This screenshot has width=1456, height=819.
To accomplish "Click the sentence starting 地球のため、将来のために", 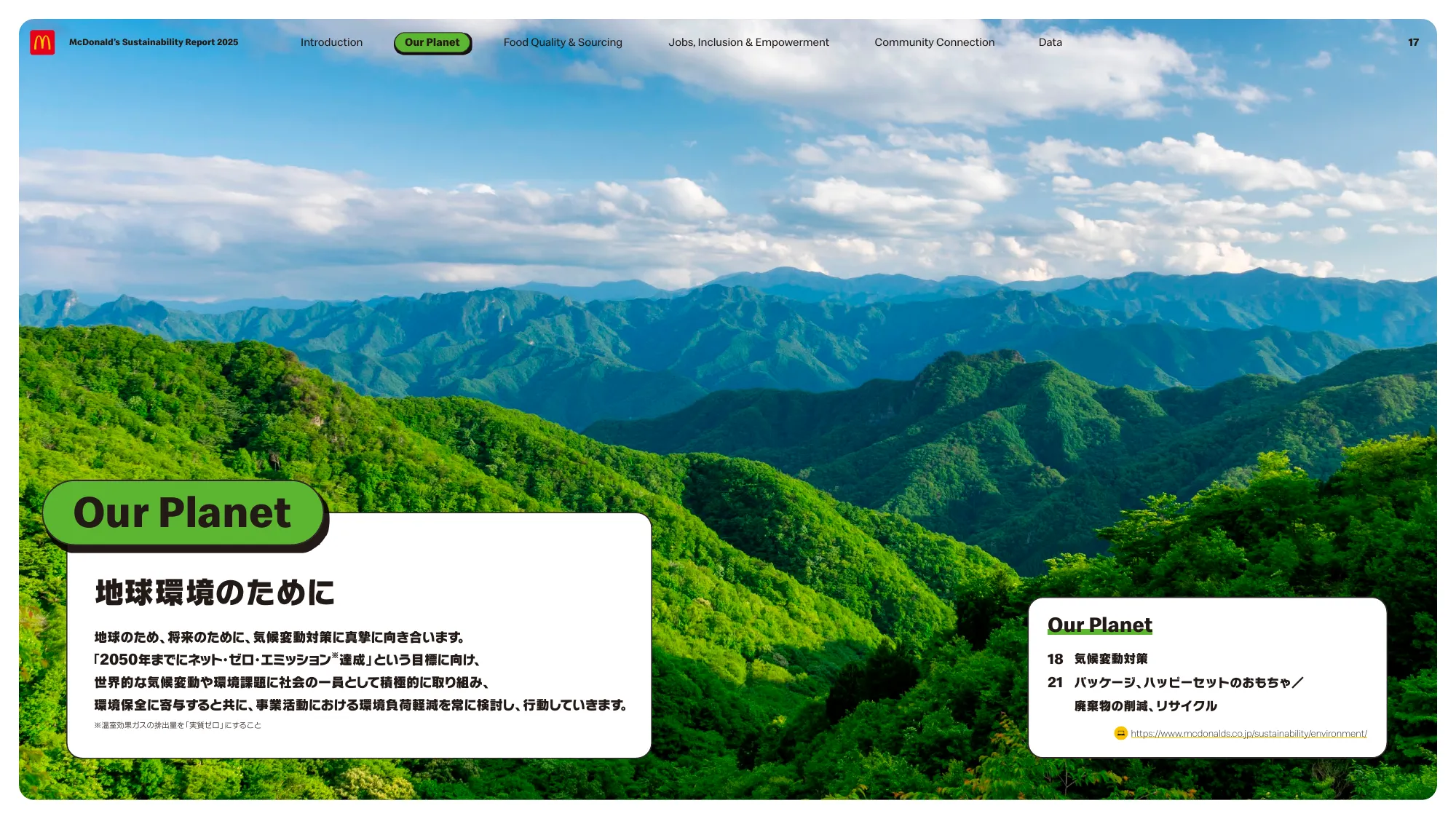I will (x=280, y=637).
